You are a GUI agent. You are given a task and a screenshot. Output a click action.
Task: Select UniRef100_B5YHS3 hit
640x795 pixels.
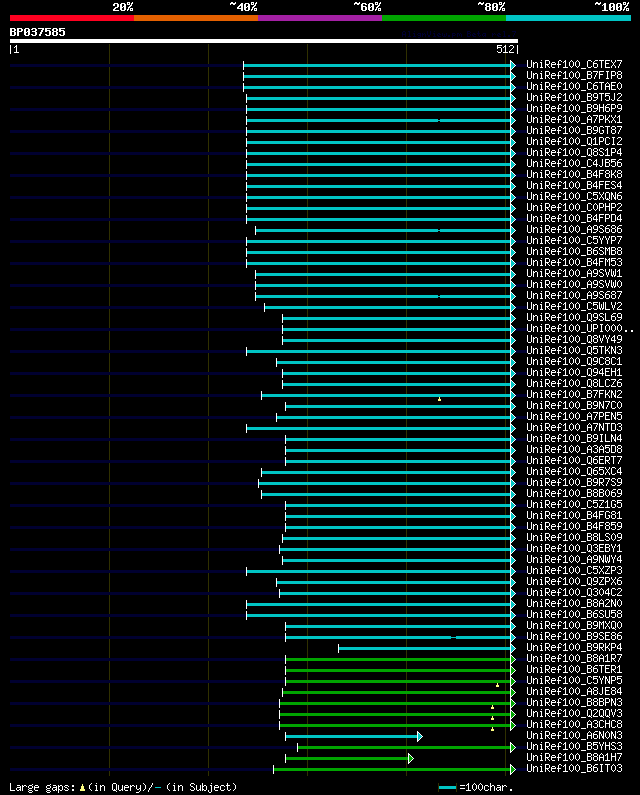(574, 746)
